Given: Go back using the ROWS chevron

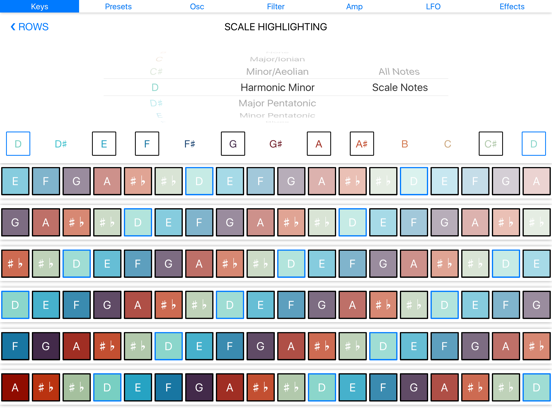Looking at the screenshot, I should click(x=30, y=27).
